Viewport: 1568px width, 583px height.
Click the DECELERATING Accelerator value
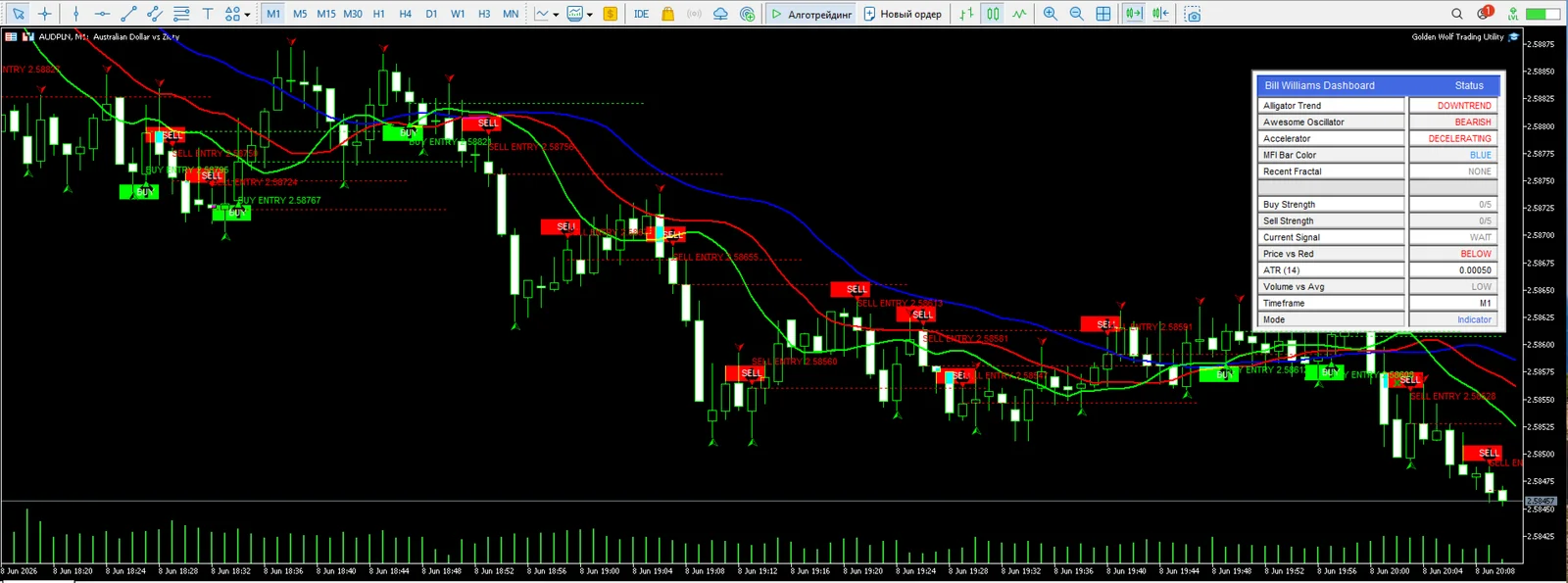click(1459, 139)
